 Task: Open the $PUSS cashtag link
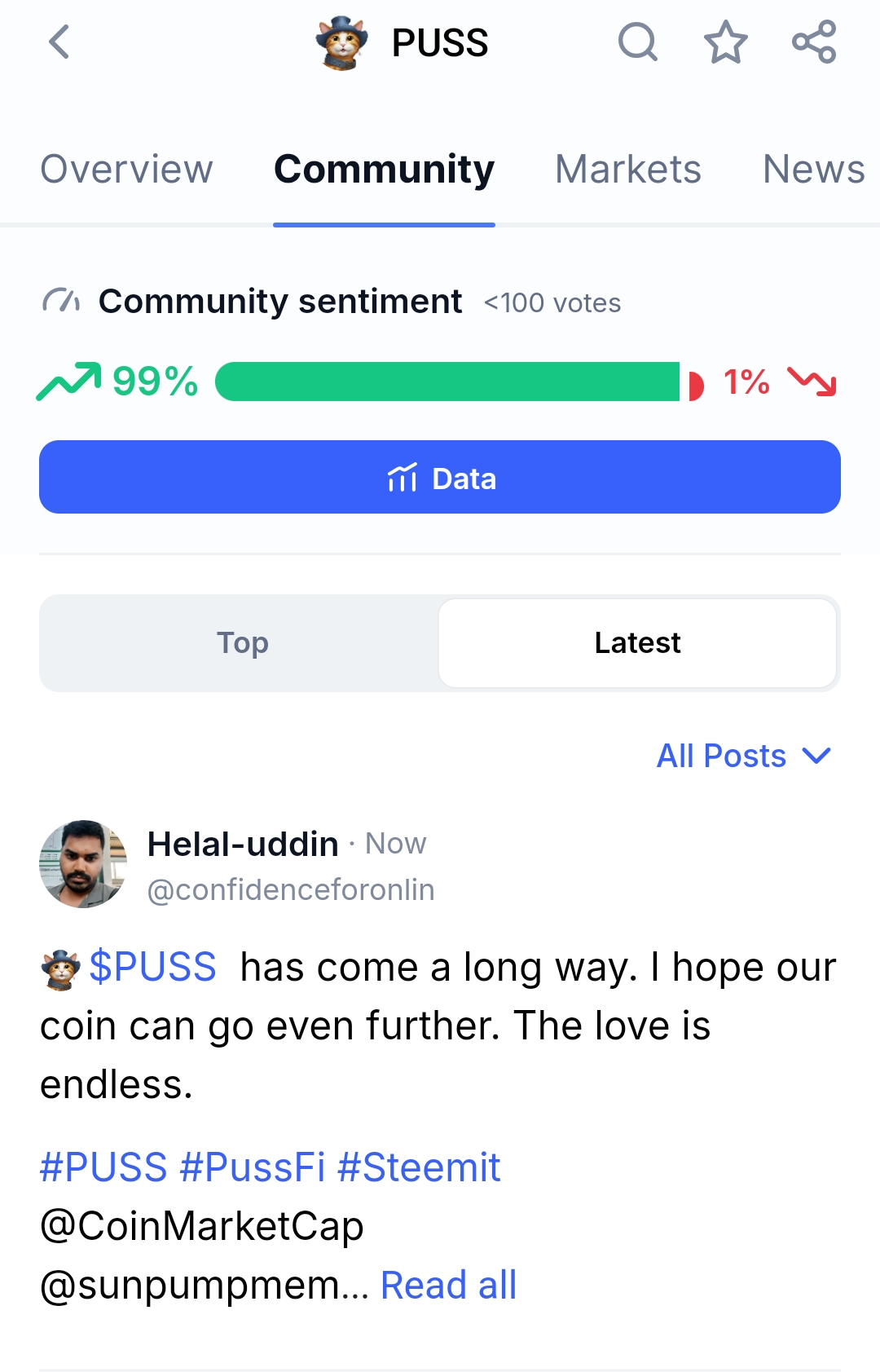[152, 968]
